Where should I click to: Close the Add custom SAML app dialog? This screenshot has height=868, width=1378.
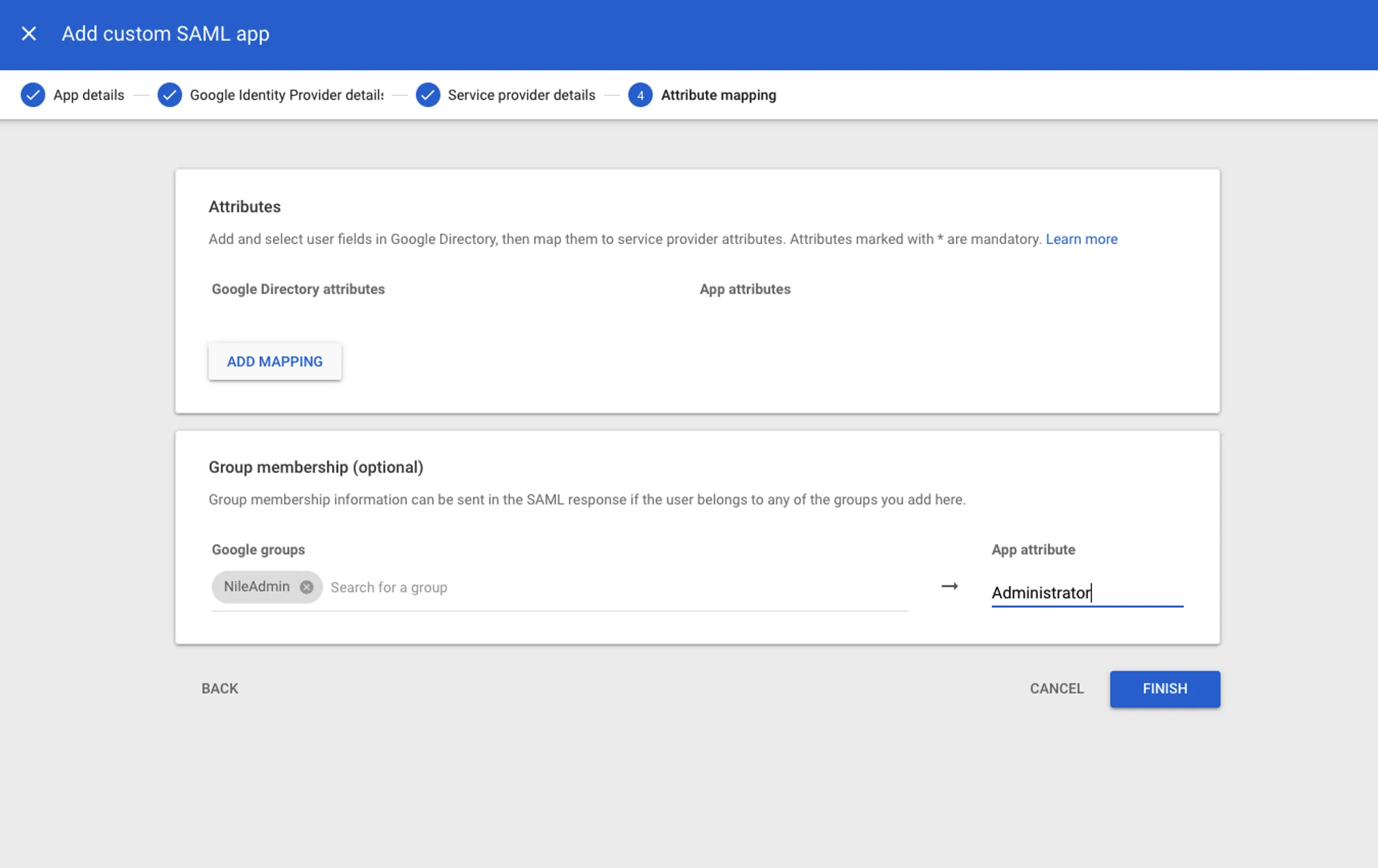coord(29,34)
